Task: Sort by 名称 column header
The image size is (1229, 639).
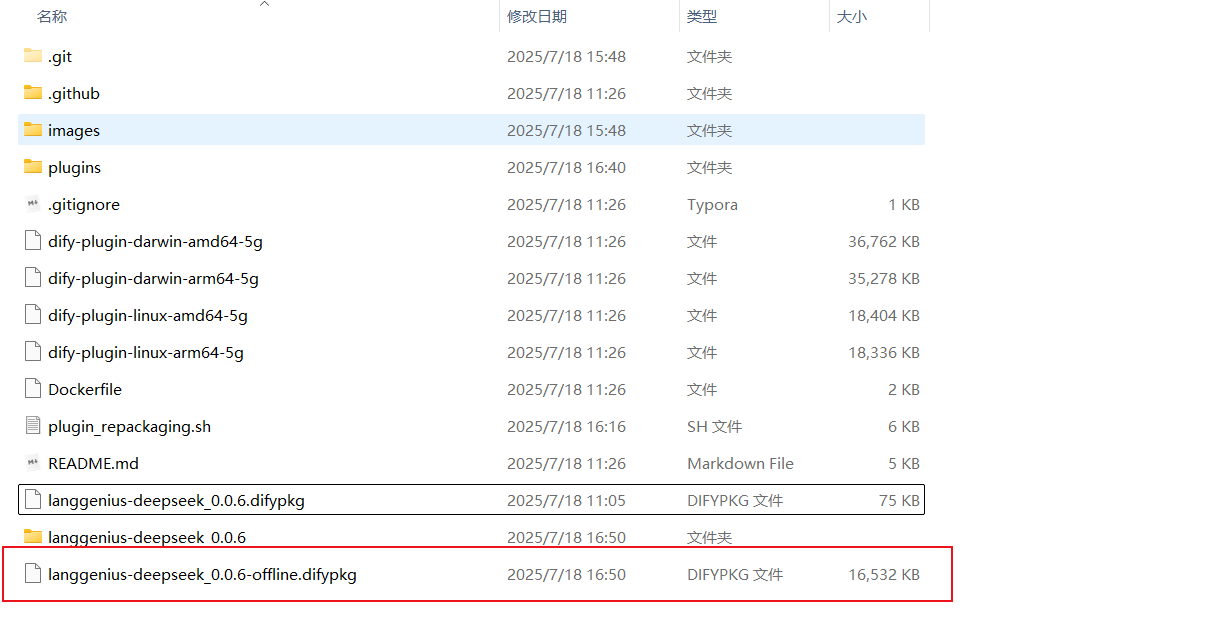Action: pos(52,16)
